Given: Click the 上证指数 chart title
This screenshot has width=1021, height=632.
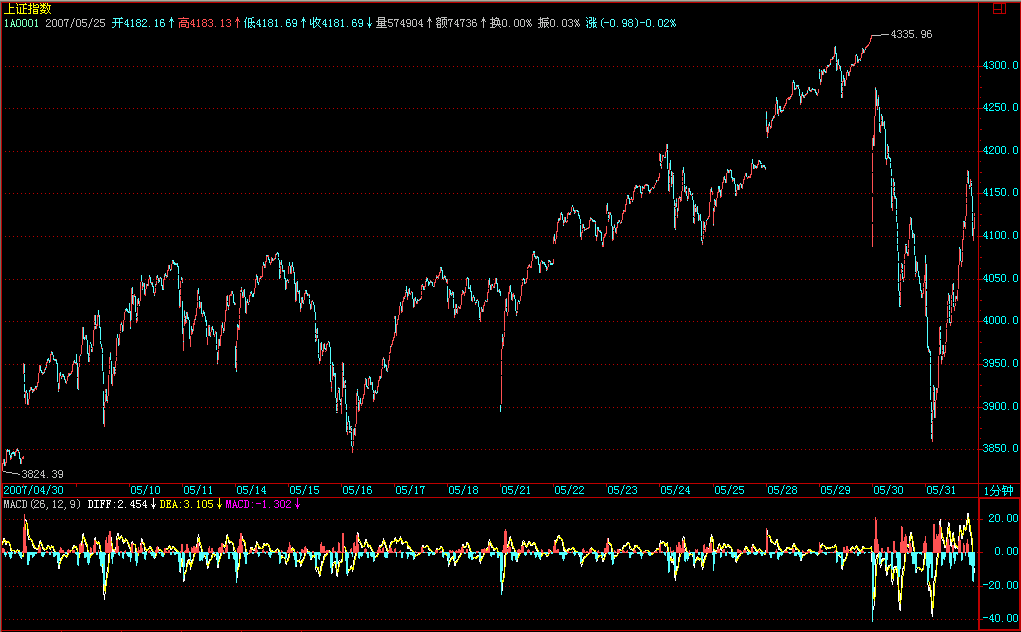Looking at the screenshot, I should coord(22,8).
